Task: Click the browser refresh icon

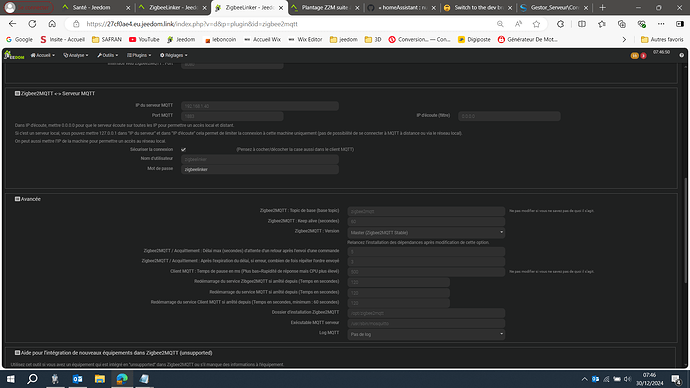Action: (32, 24)
